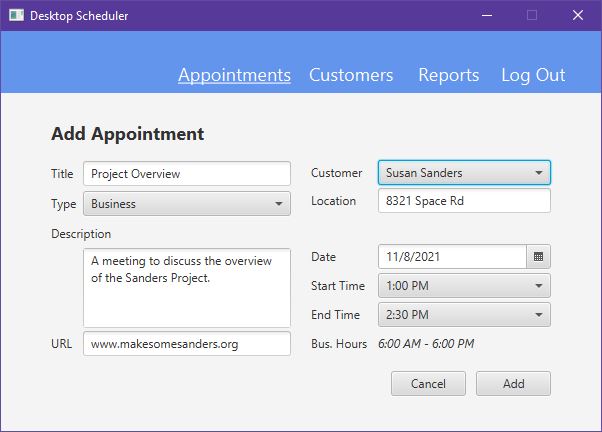The width and height of the screenshot is (602, 432).
Task: Click the Location label
Action: 333,201
